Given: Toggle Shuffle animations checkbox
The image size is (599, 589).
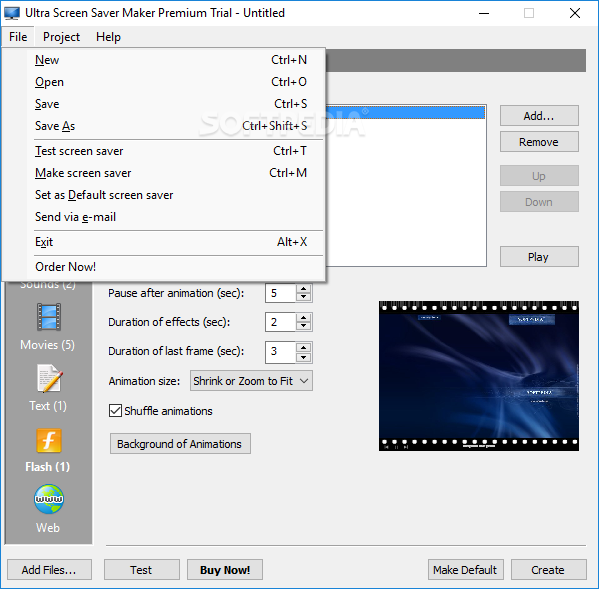Looking at the screenshot, I should tap(115, 411).
